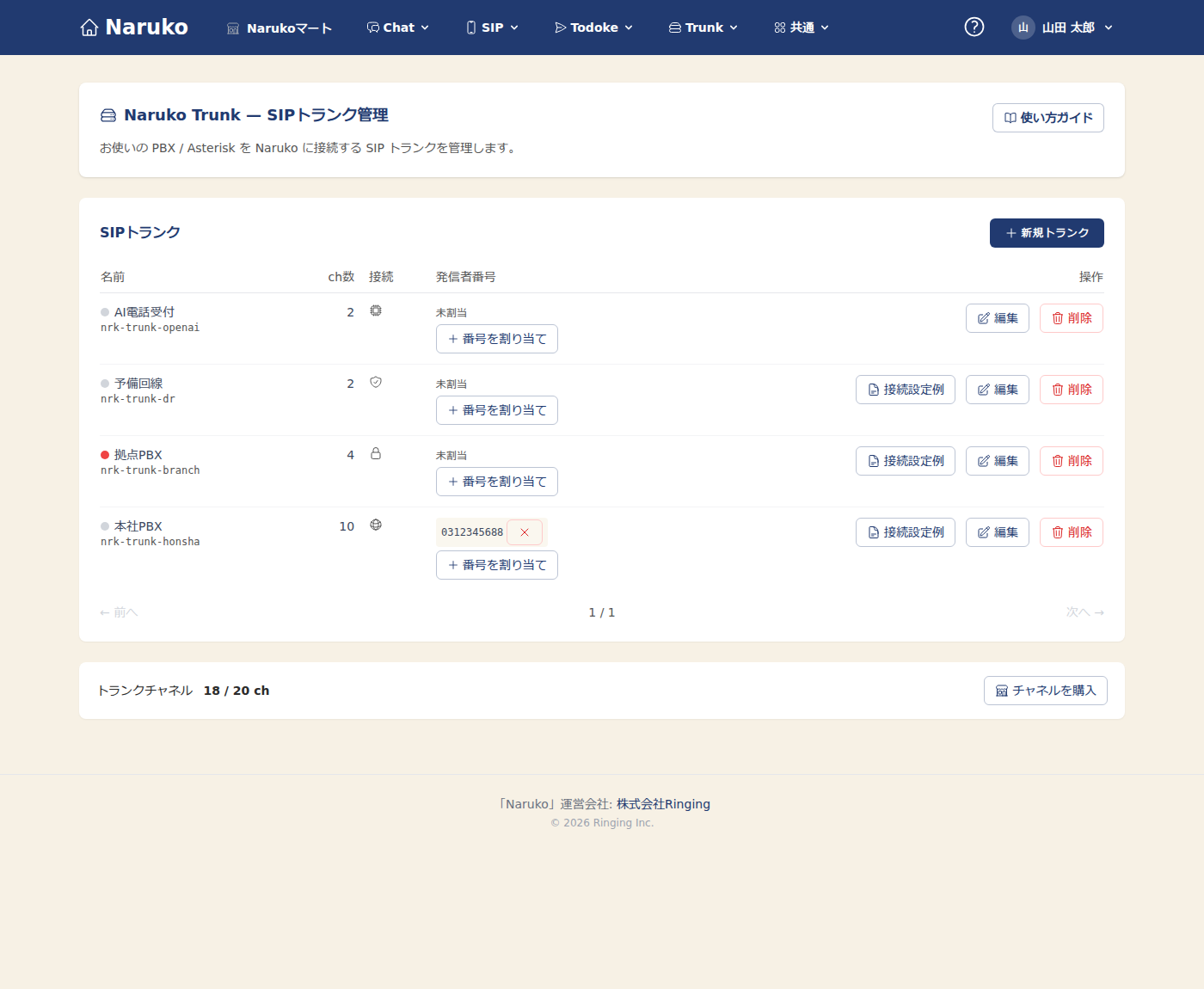Image resolution: width=1204 pixels, height=989 pixels.
Task: Assign number to AI電話受付 trunk
Action: pyautogui.click(x=497, y=339)
